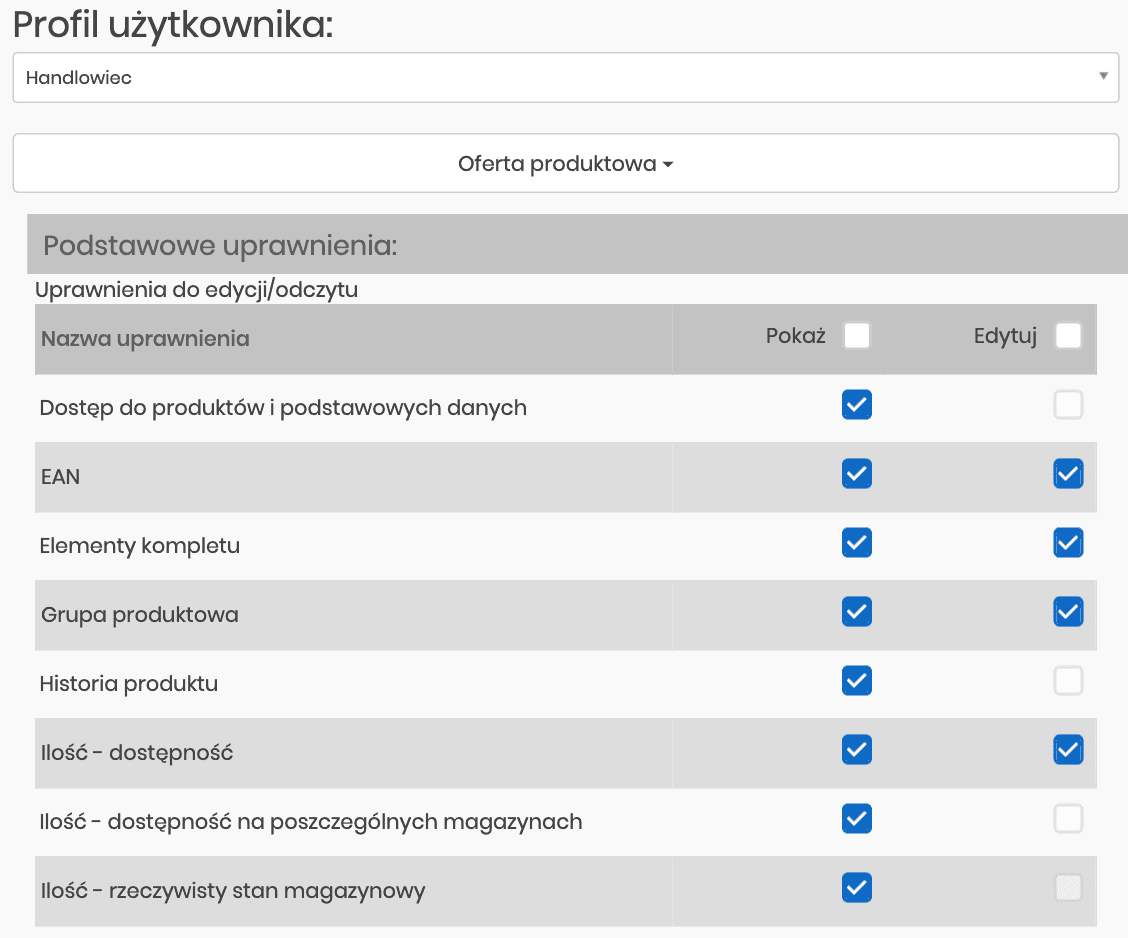The width and height of the screenshot is (1128, 938).
Task: Disable Edytuj for Grupa produktowa
Action: 1068,611
